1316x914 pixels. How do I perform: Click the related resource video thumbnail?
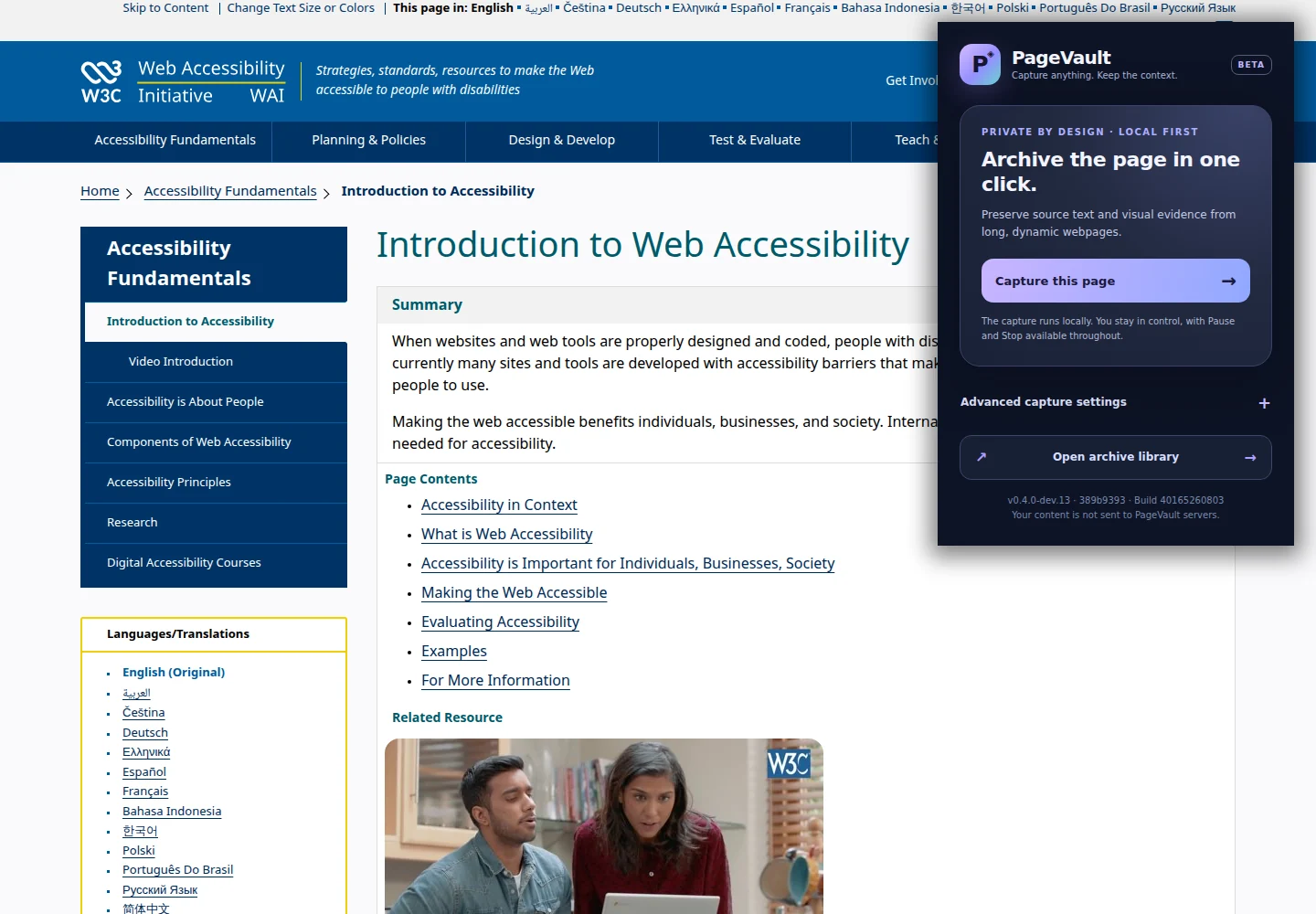click(604, 826)
